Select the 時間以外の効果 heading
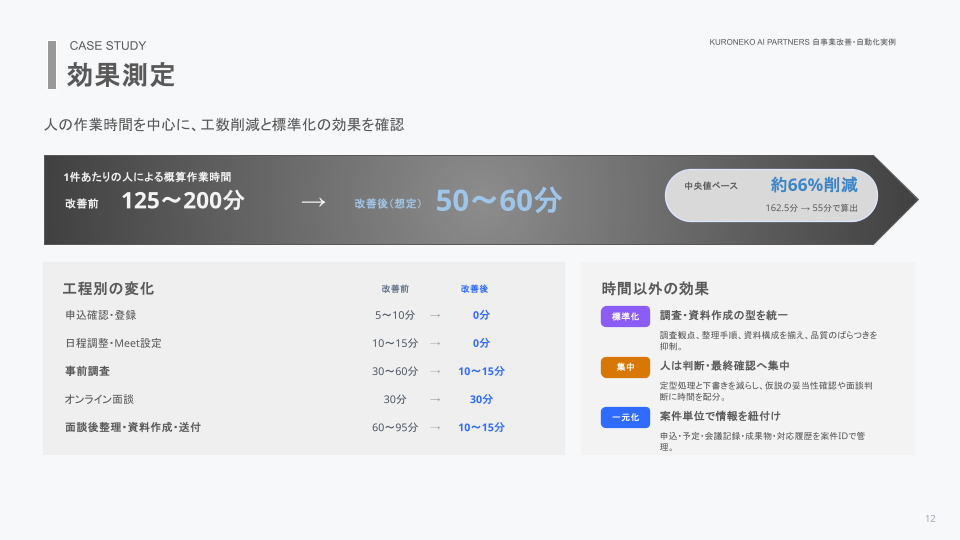The image size is (960, 540). tap(654, 288)
